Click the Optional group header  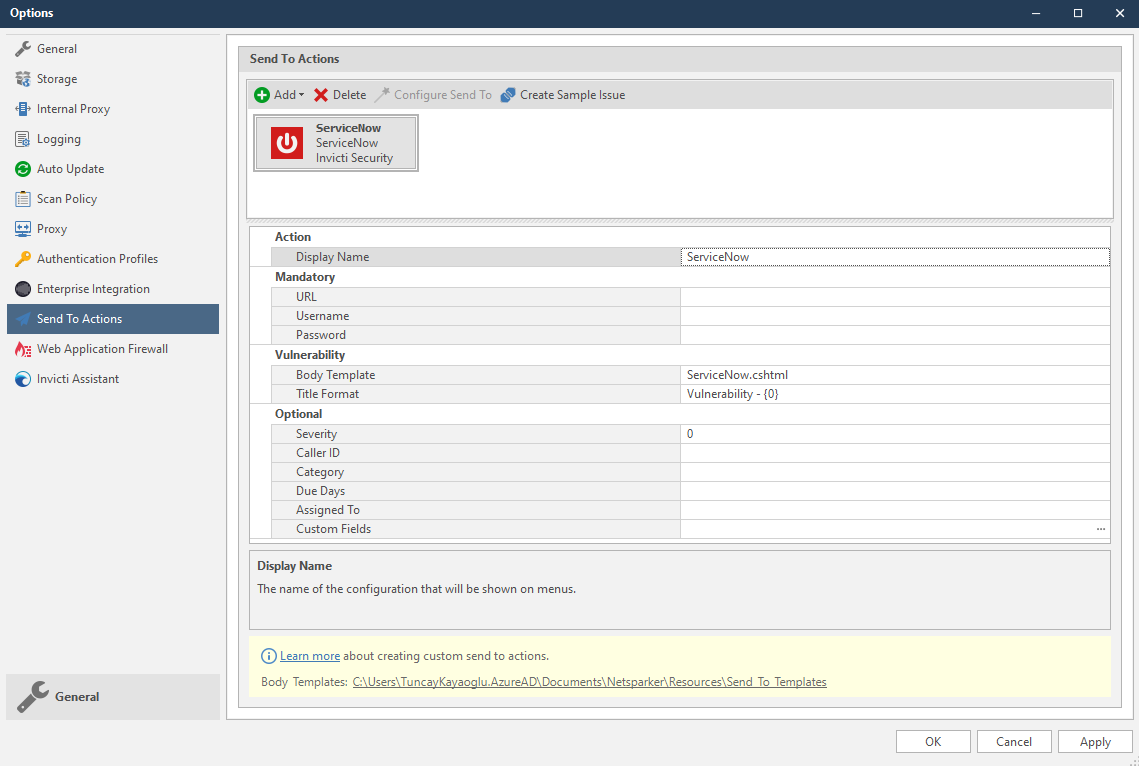[298, 414]
